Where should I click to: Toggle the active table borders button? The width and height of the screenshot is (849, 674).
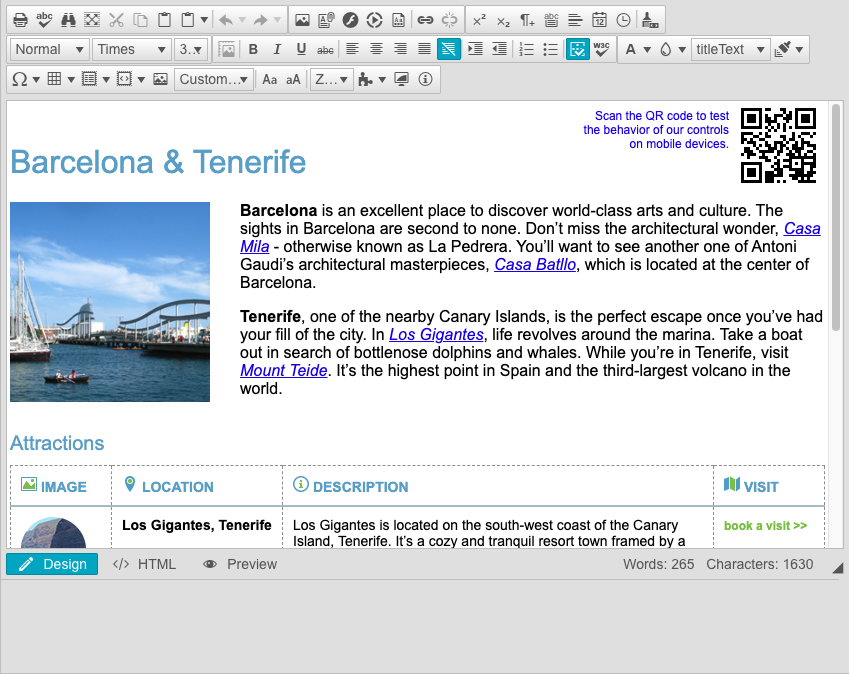[x=578, y=49]
